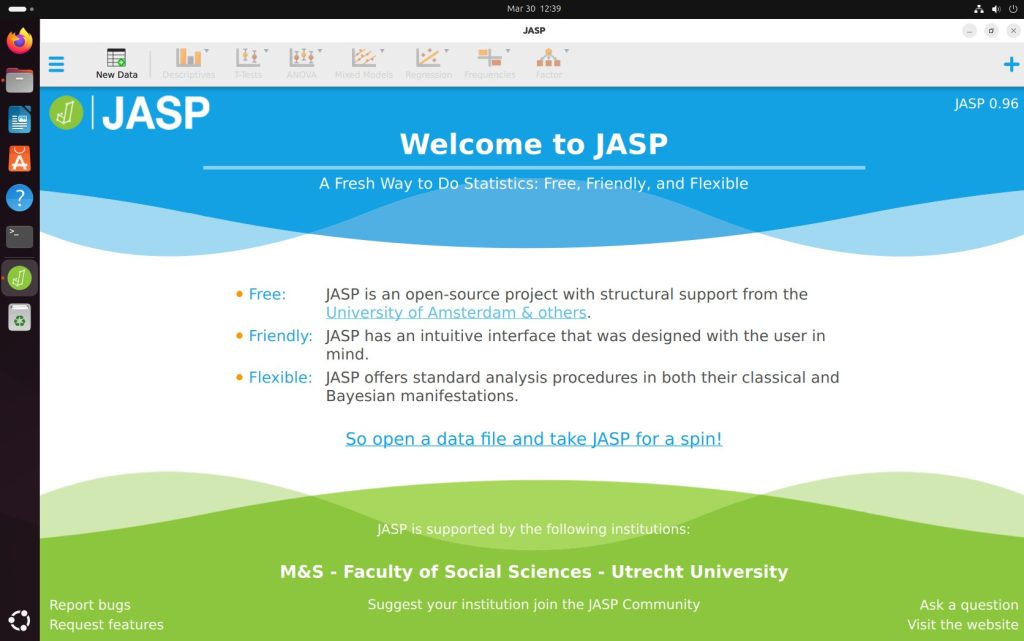This screenshot has width=1024, height=641.
Task: Close the JASP window
Action: tap(1014, 31)
